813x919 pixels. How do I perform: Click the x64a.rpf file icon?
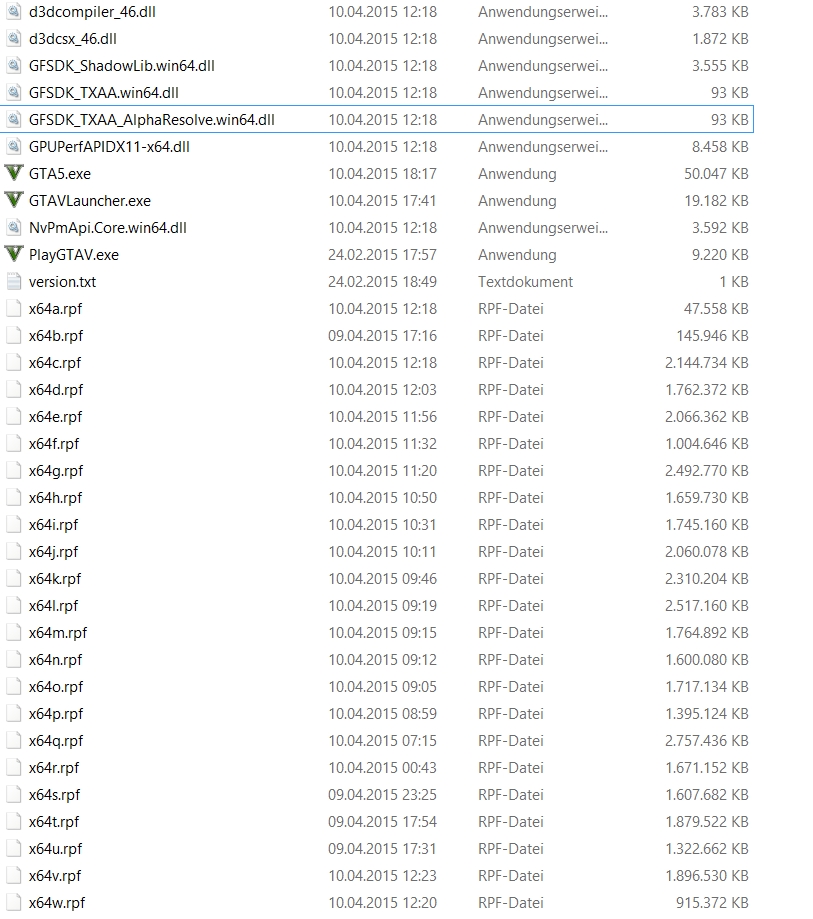click(x=13, y=308)
